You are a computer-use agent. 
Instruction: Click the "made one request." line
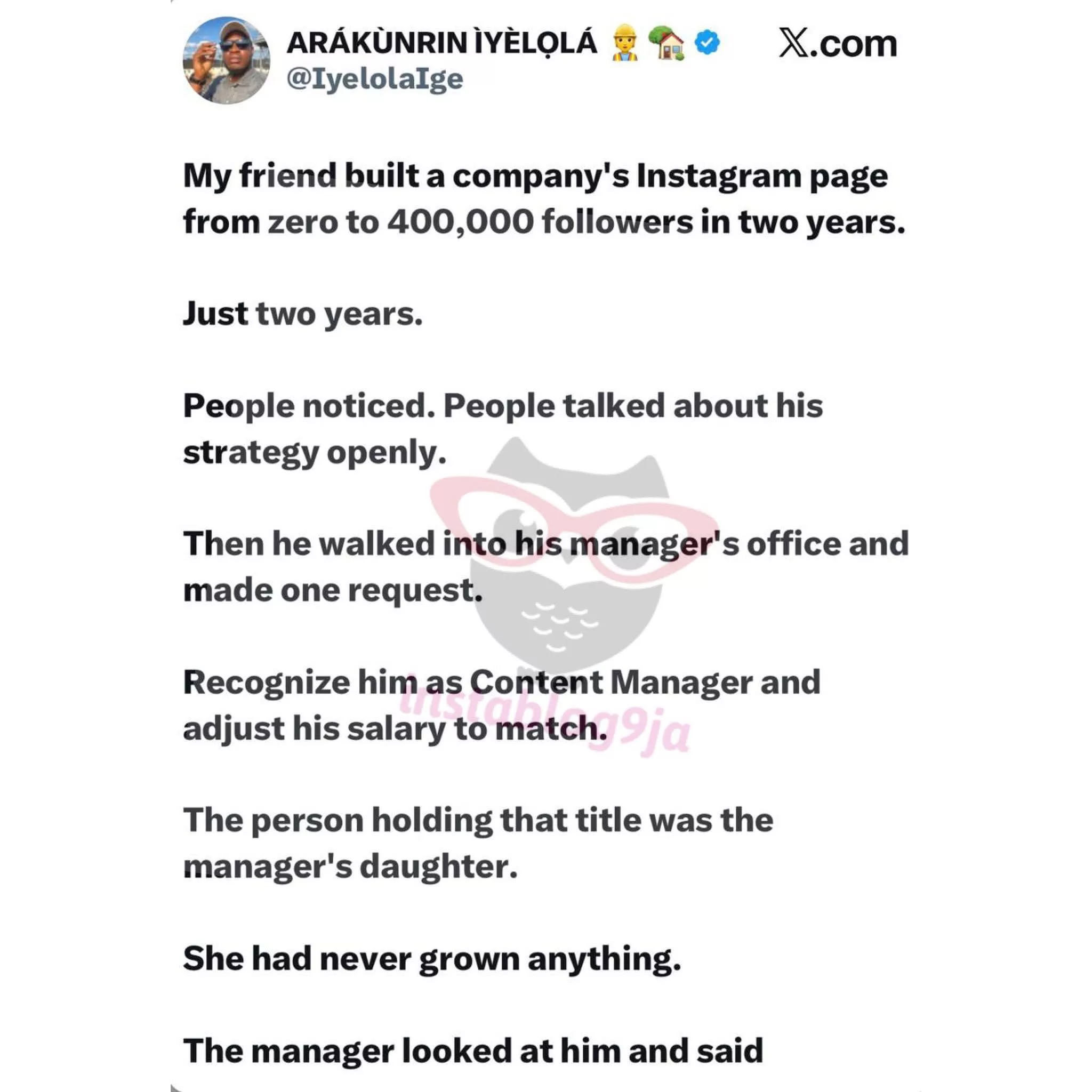pyautogui.click(x=332, y=590)
